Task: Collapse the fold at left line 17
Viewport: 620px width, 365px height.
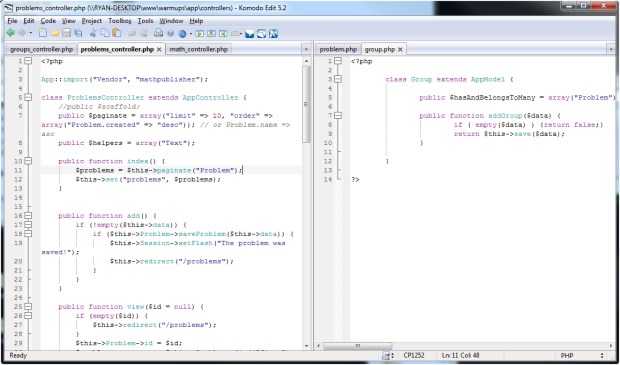Action: coord(28,225)
